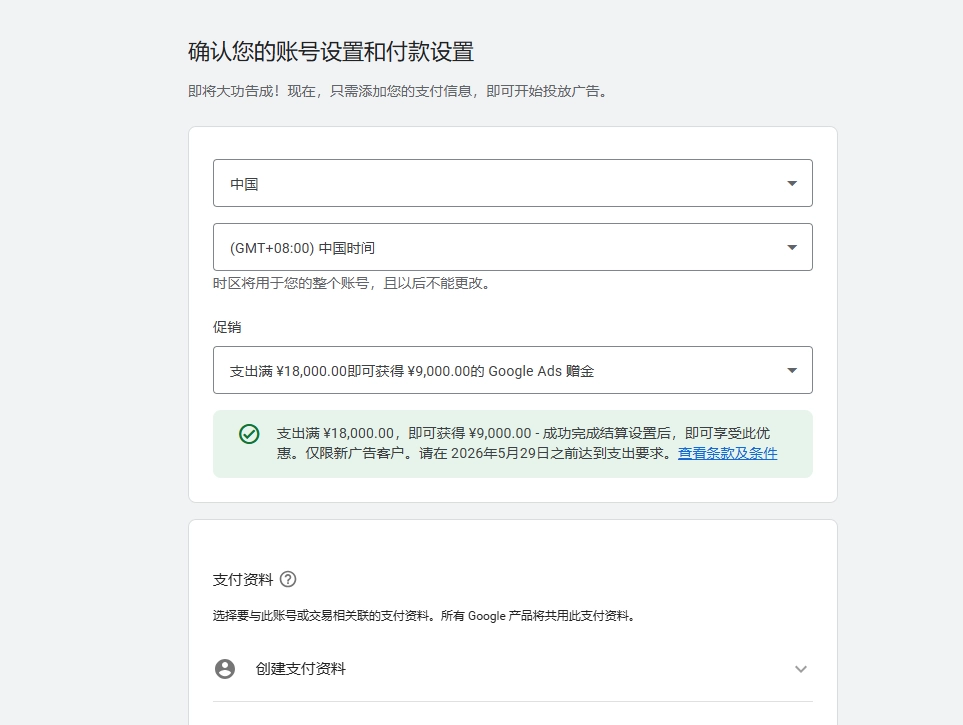Click the dropdown arrow in the 中国 country field
This screenshot has height=725, width=963.
(792, 183)
